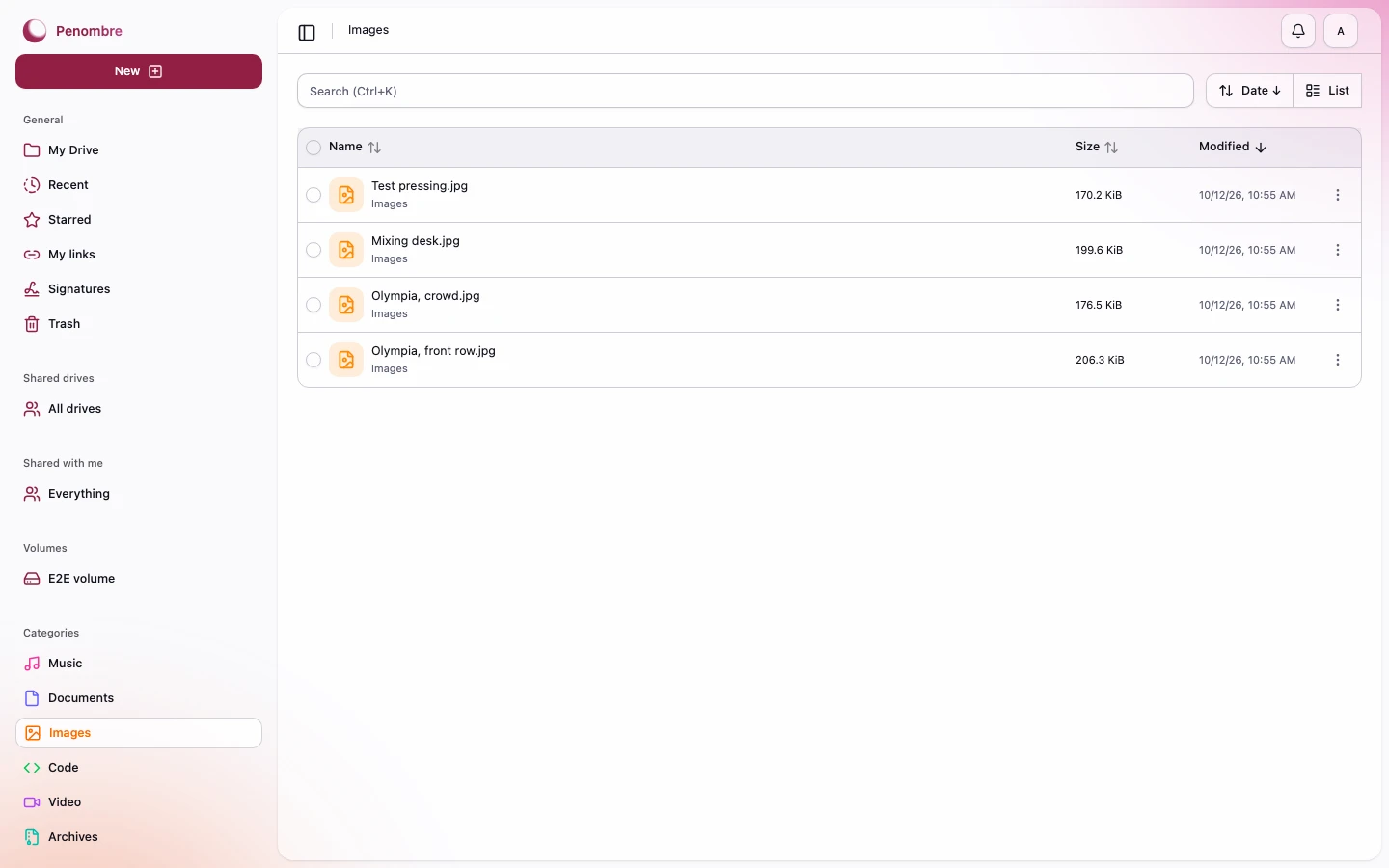
Task: Click the Mixing desk.jpg image file icon
Action: click(346, 250)
